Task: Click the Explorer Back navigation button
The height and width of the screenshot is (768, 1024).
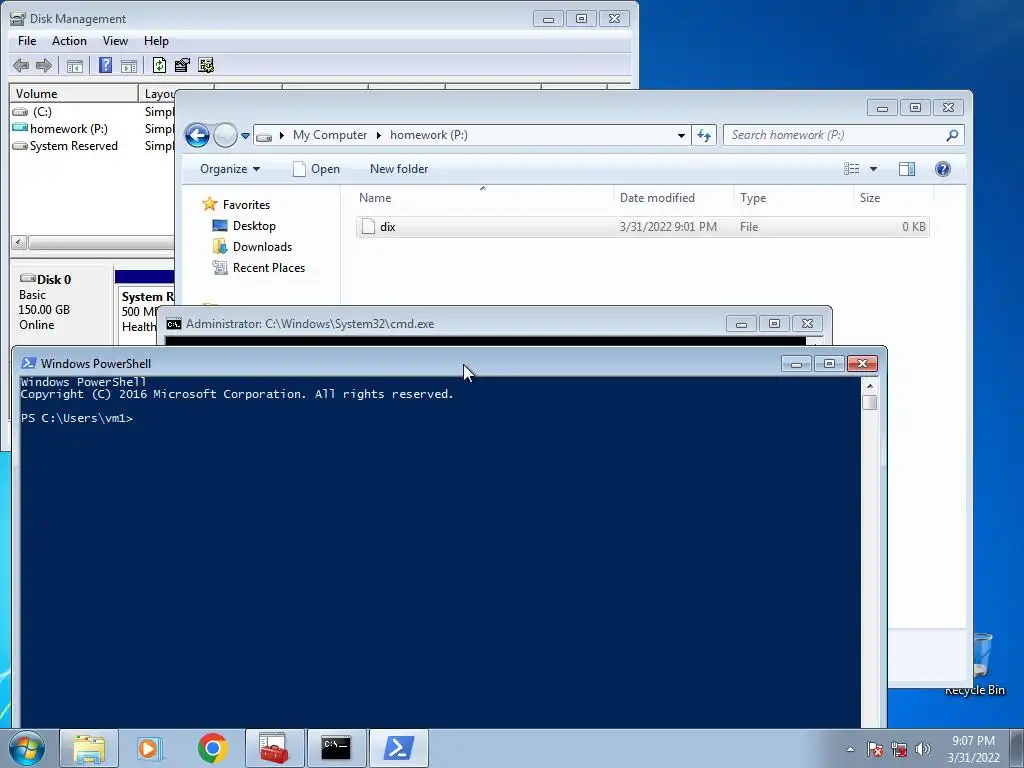Action: click(197, 135)
